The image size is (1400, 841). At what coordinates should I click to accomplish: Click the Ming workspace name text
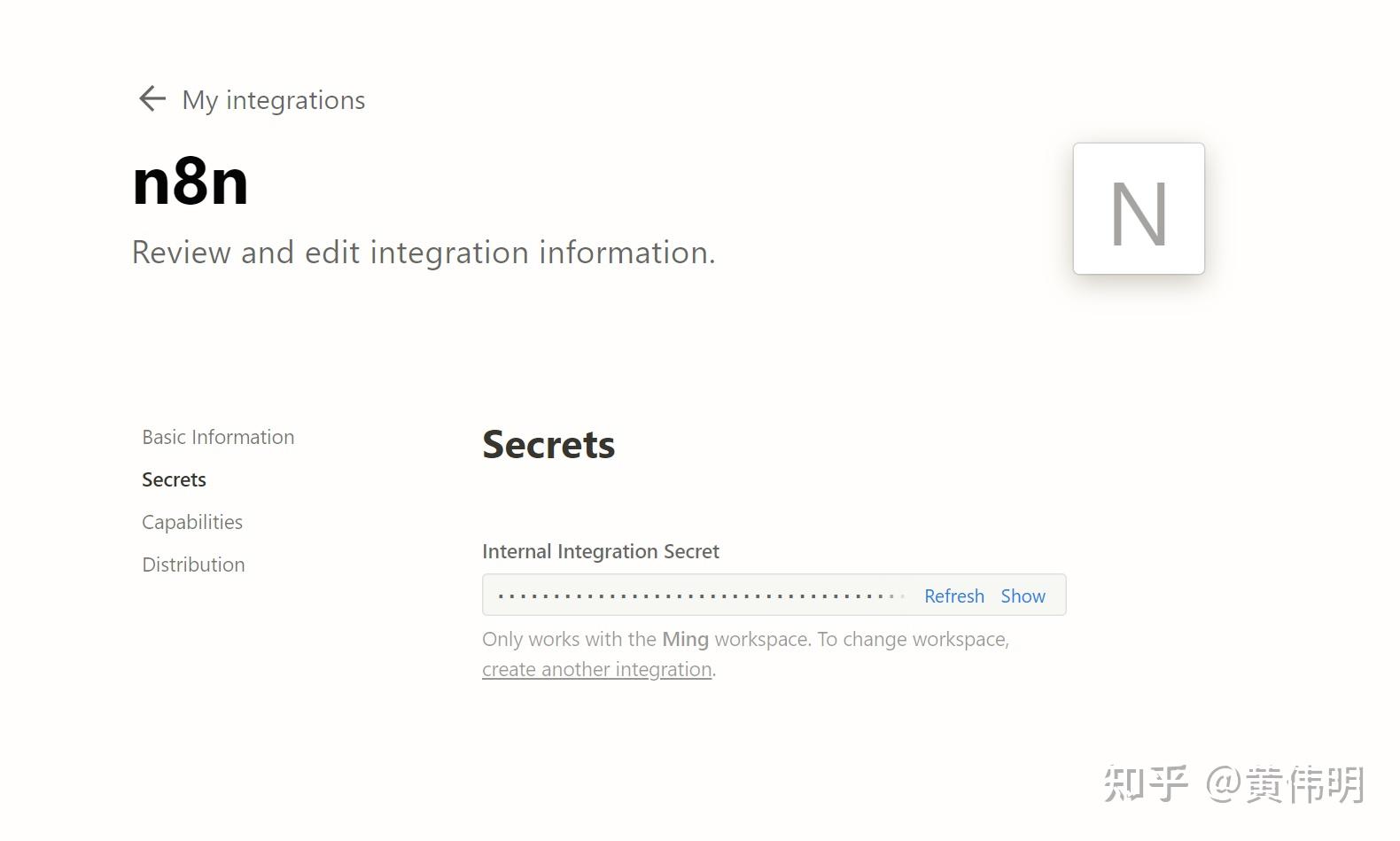pyautogui.click(x=685, y=639)
